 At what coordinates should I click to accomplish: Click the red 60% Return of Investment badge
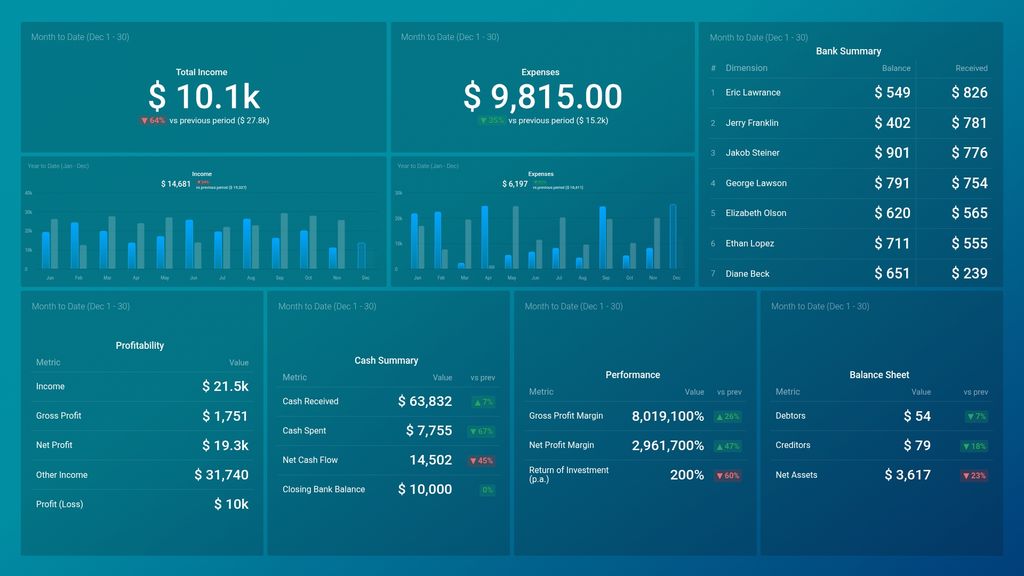pyautogui.click(x=728, y=475)
